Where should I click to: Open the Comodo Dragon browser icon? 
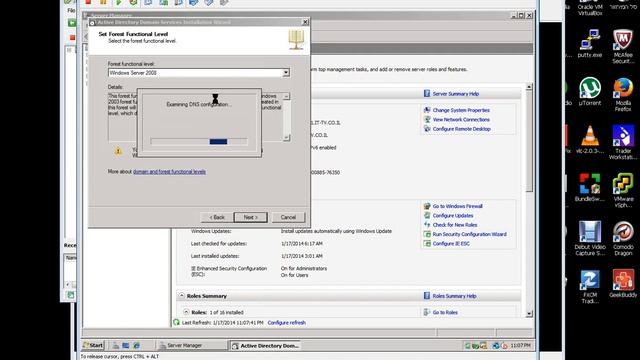coord(623,238)
